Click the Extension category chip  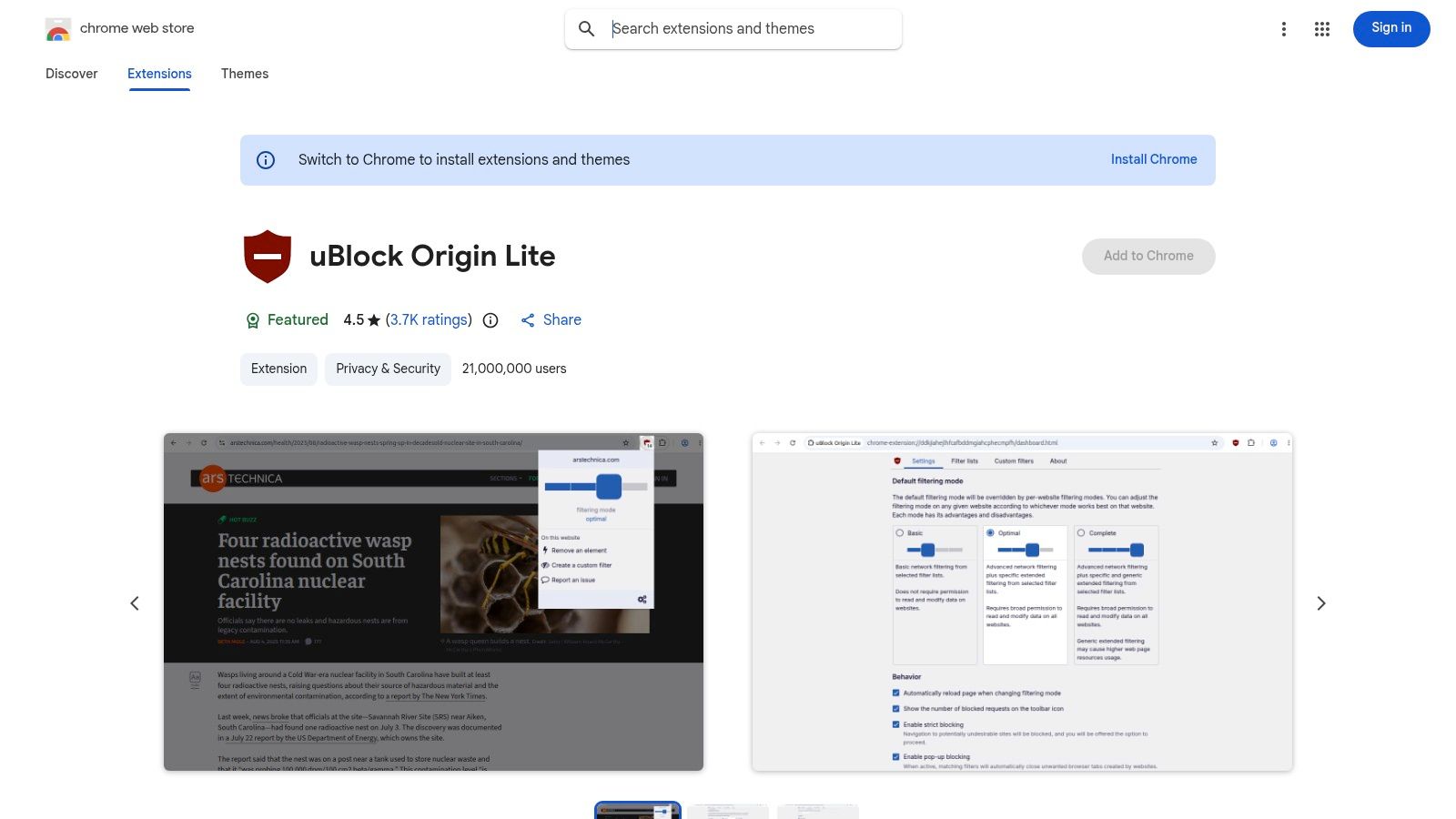[278, 369]
